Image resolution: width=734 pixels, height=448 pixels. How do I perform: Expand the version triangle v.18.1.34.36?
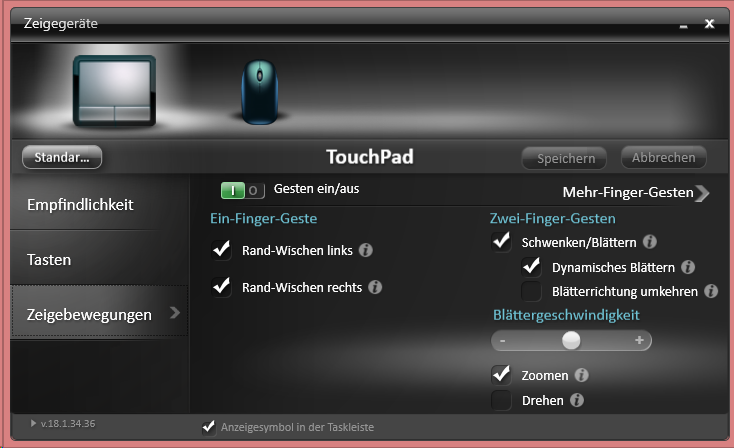click(x=33, y=423)
